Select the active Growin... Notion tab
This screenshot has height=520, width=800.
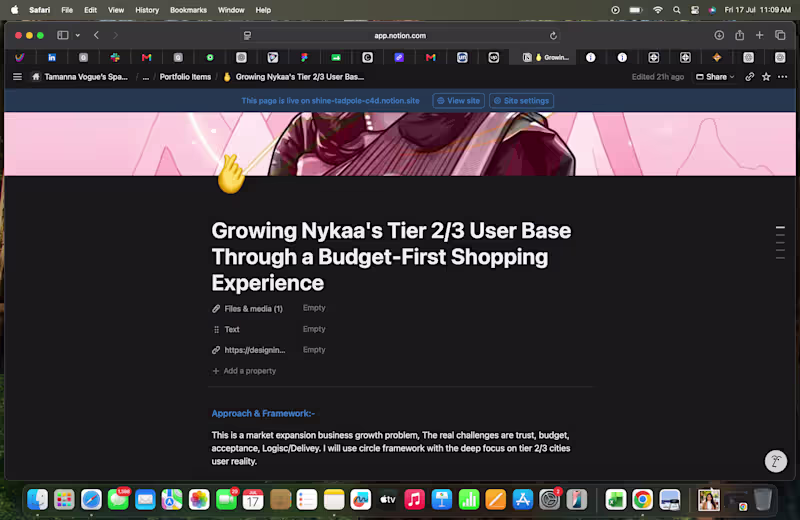point(544,58)
